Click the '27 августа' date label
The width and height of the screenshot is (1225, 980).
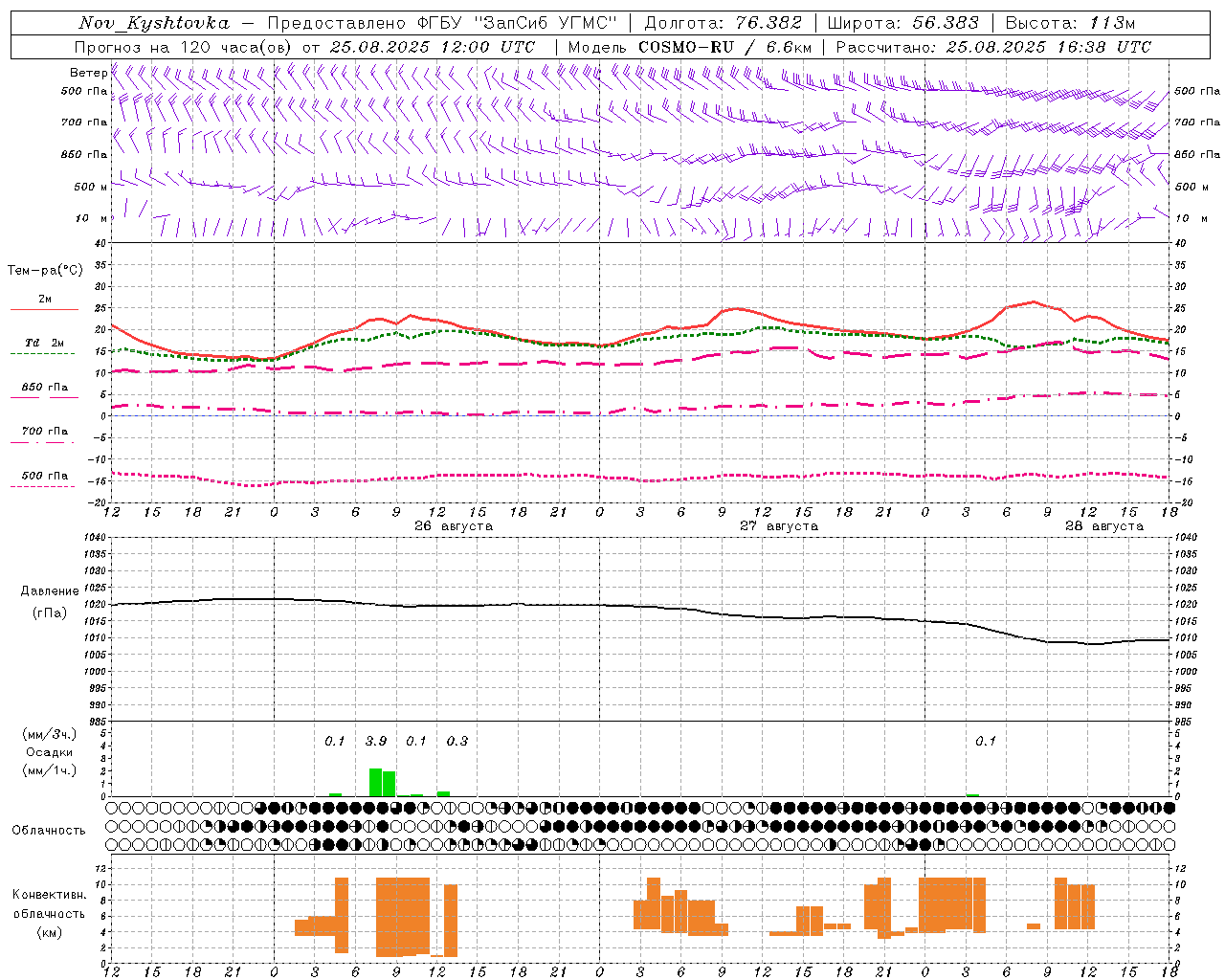click(779, 526)
